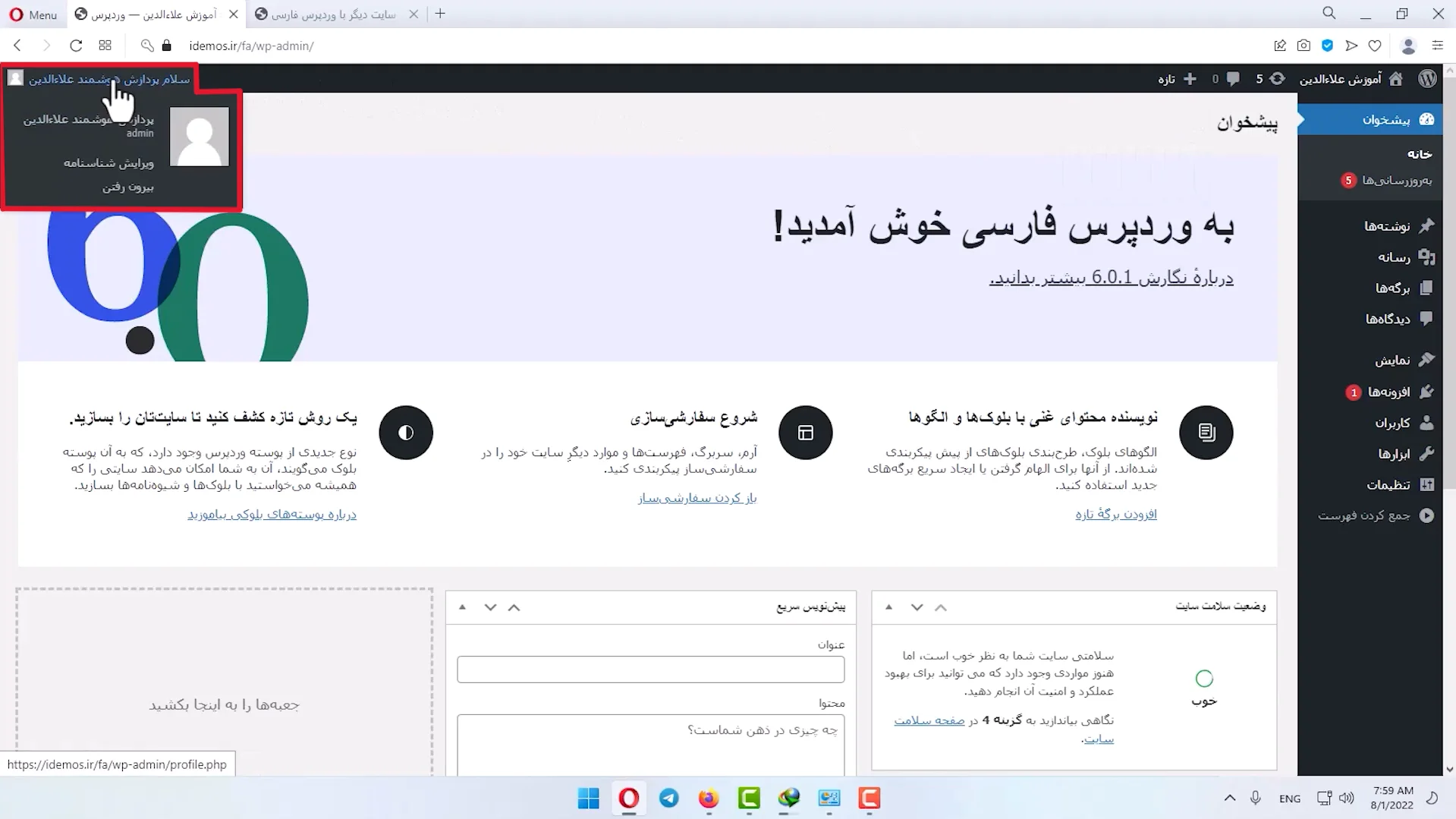Open the WordPress logo menu in admin bar
Image resolution: width=1456 pixels, height=819 pixels.
point(1427,79)
